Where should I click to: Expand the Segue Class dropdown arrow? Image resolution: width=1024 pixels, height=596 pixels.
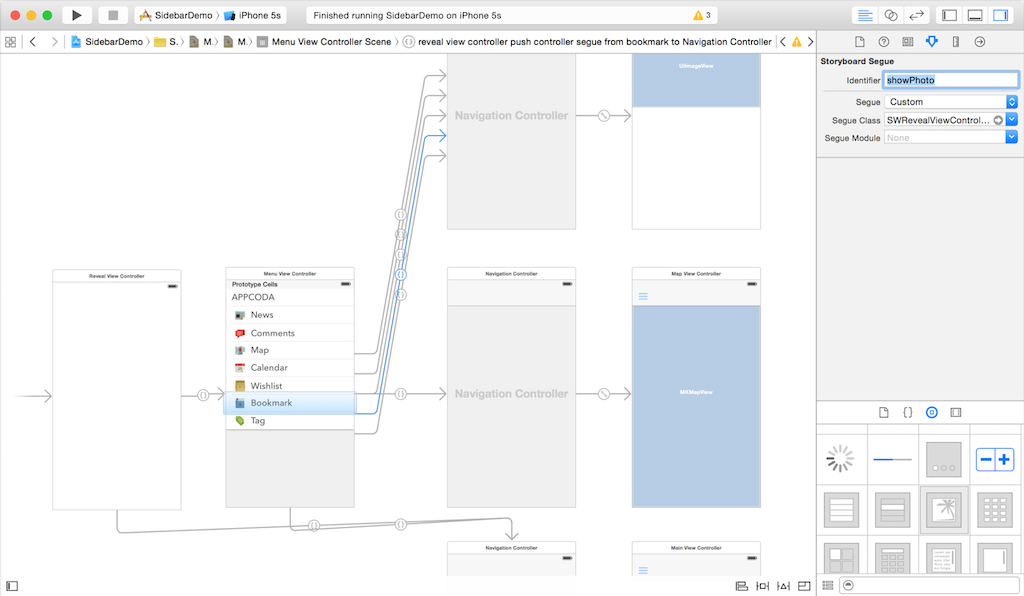[1012, 120]
